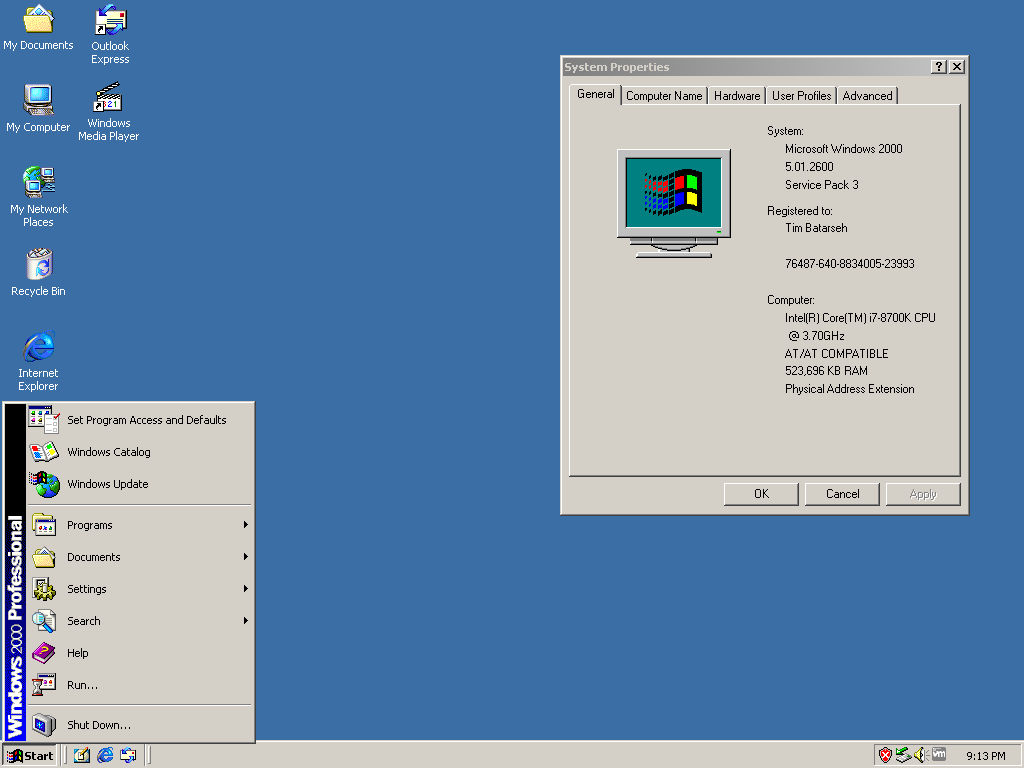Viewport: 1024px width, 768px height.
Task: Click the taskbar clock showing 9:13 PM
Action: (985, 756)
